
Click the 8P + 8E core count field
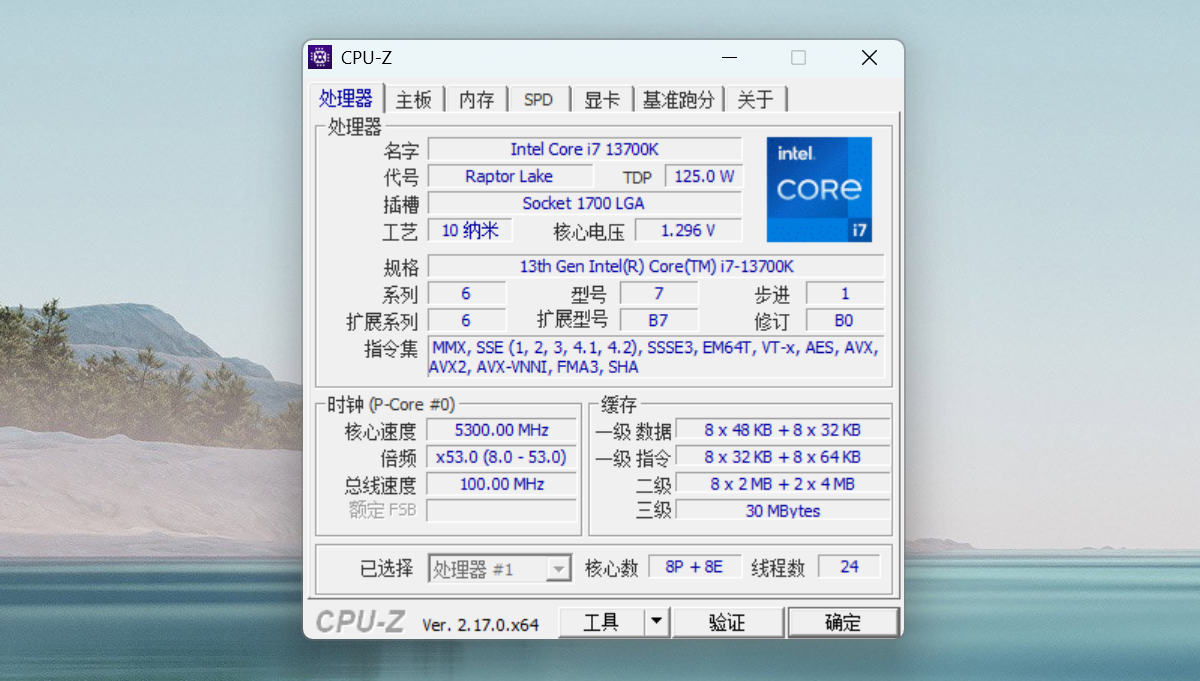tap(694, 567)
